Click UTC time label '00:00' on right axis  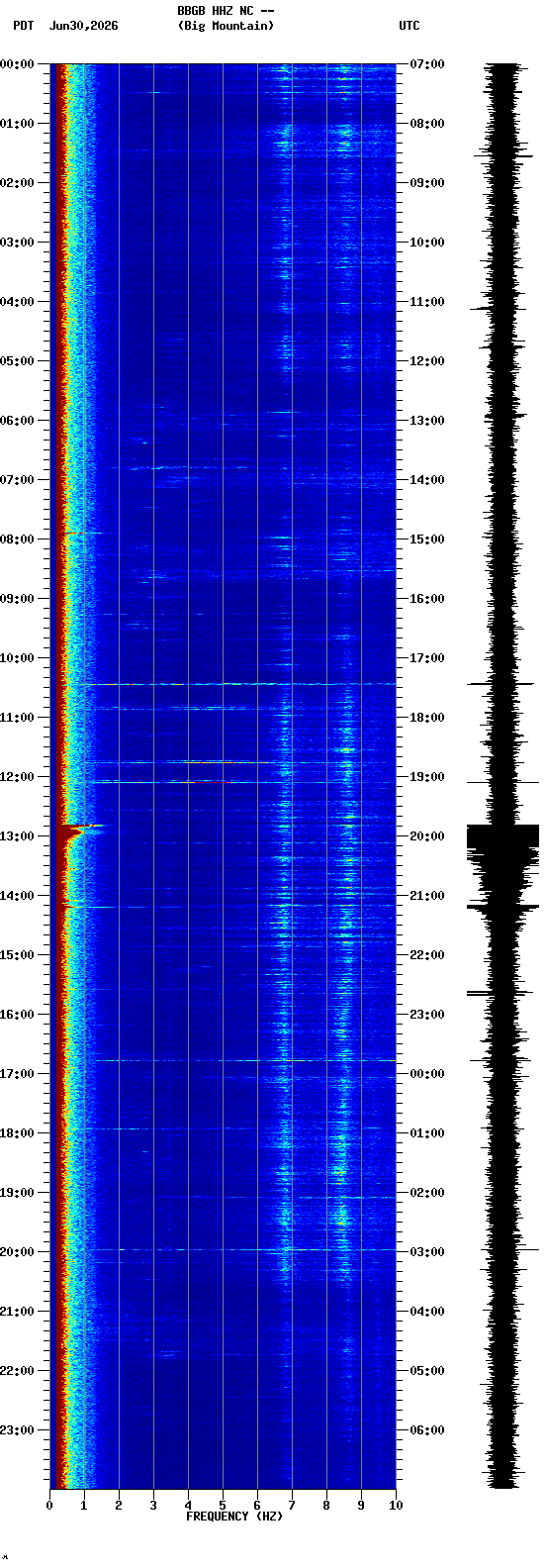coord(427,1074)
